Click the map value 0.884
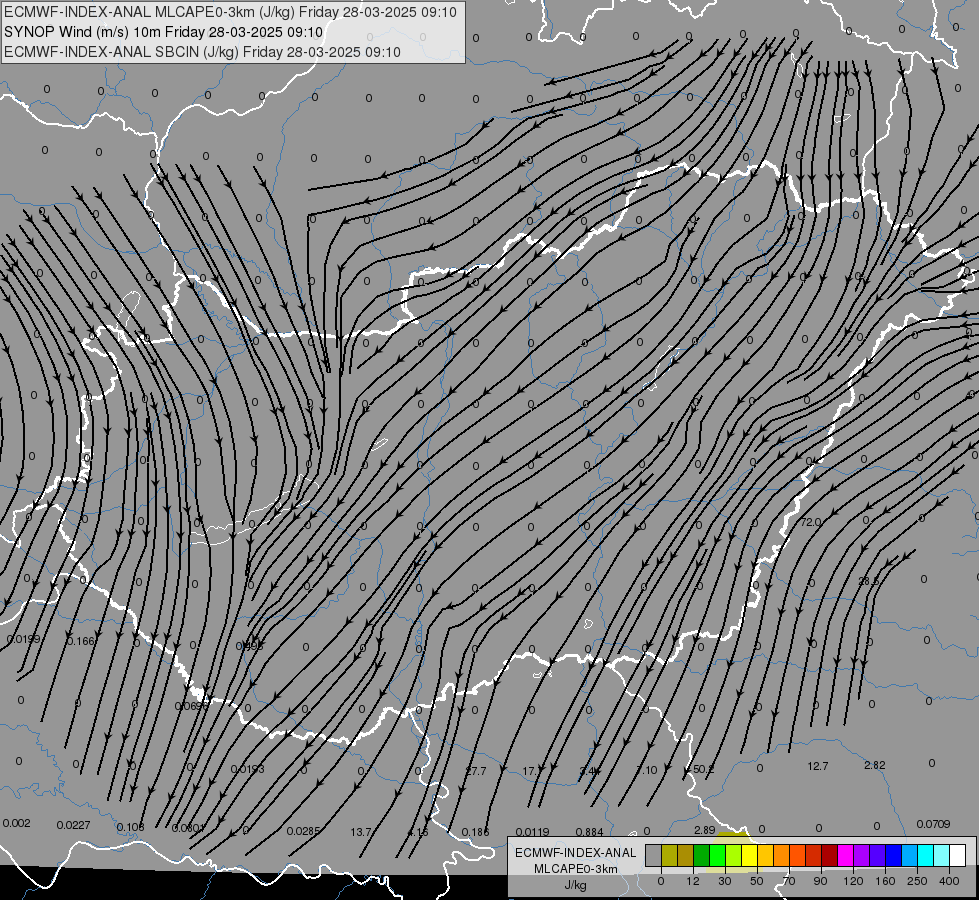979x900 pixels. pyautogui.click(x=589, y=832)
